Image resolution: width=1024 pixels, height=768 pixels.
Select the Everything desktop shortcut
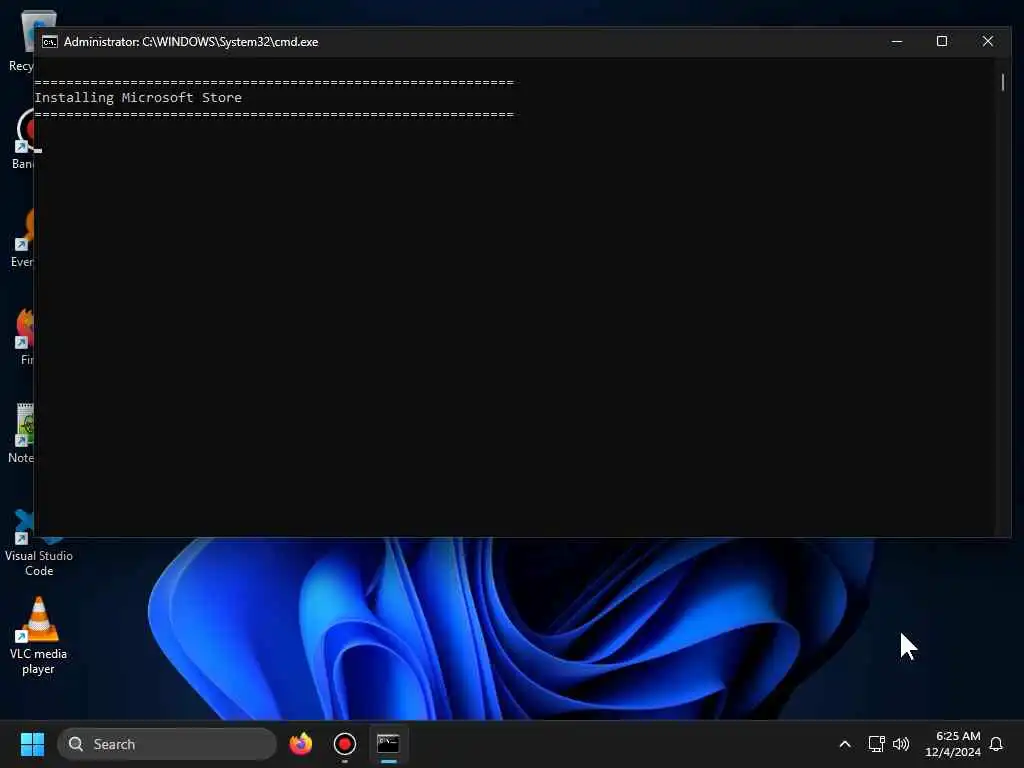point(22,238)
